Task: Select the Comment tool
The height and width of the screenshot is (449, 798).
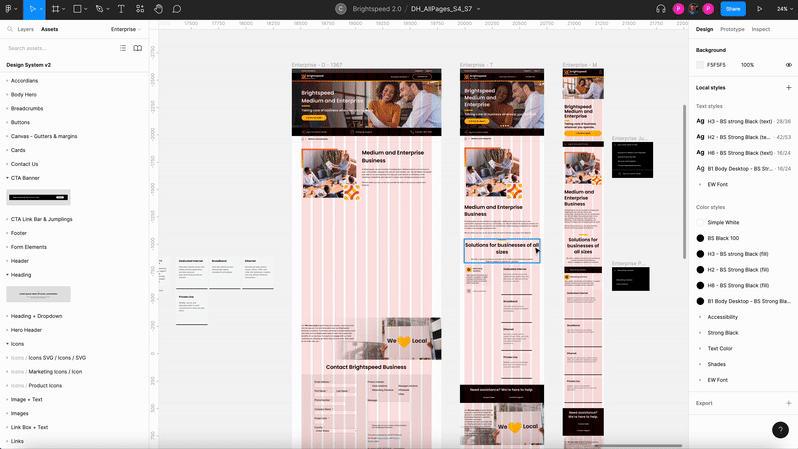Action: tap(177, 9)
